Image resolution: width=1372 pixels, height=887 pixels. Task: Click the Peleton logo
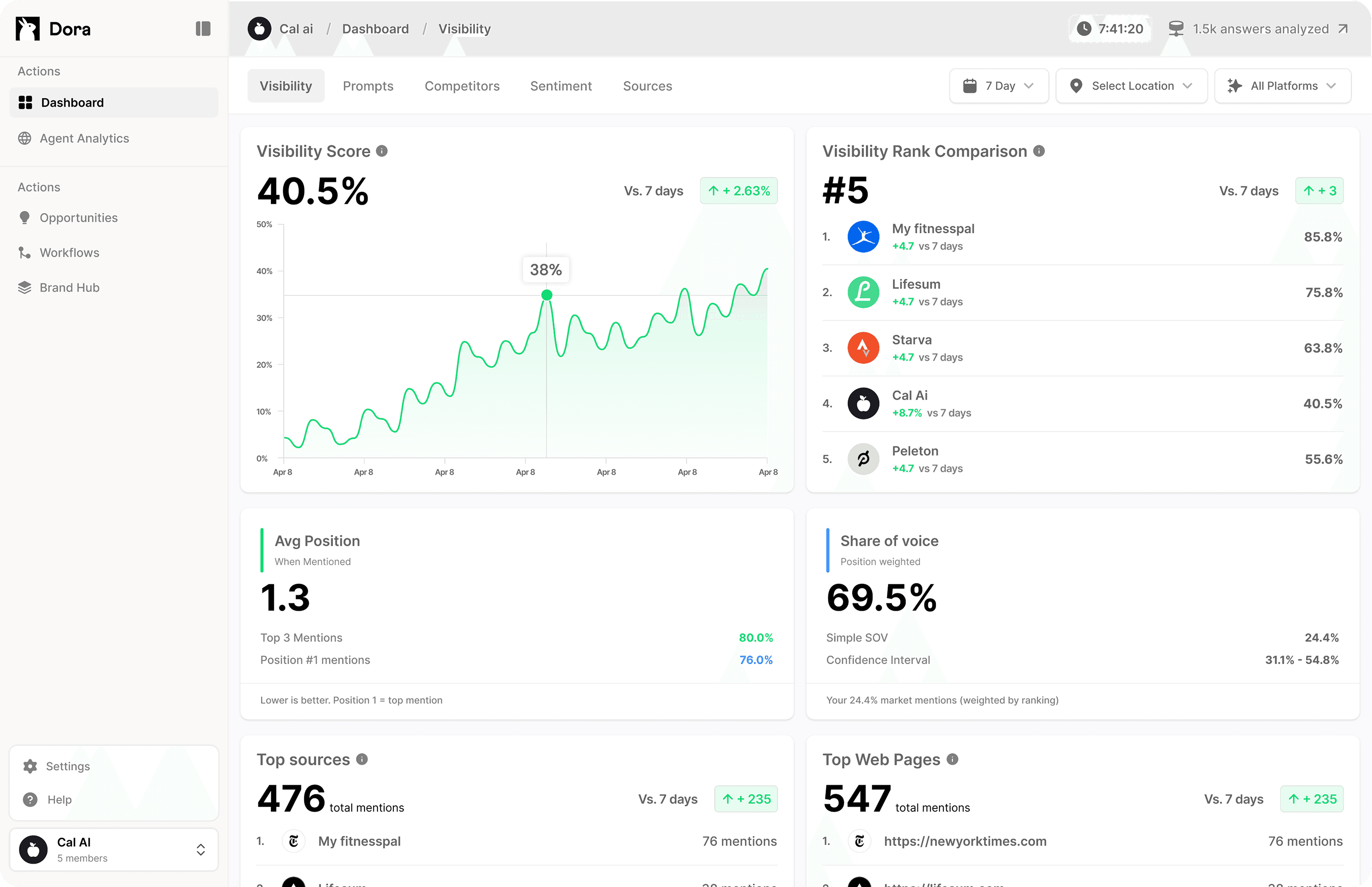pyautogui.click(x=863, y=459)
